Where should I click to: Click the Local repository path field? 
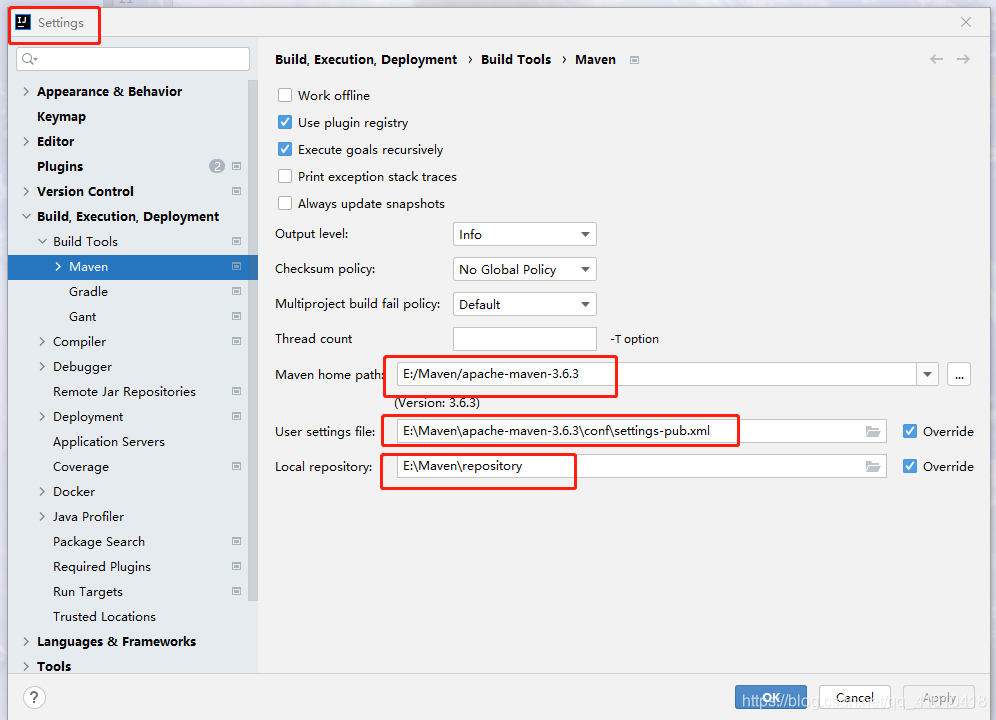(641, 466)
